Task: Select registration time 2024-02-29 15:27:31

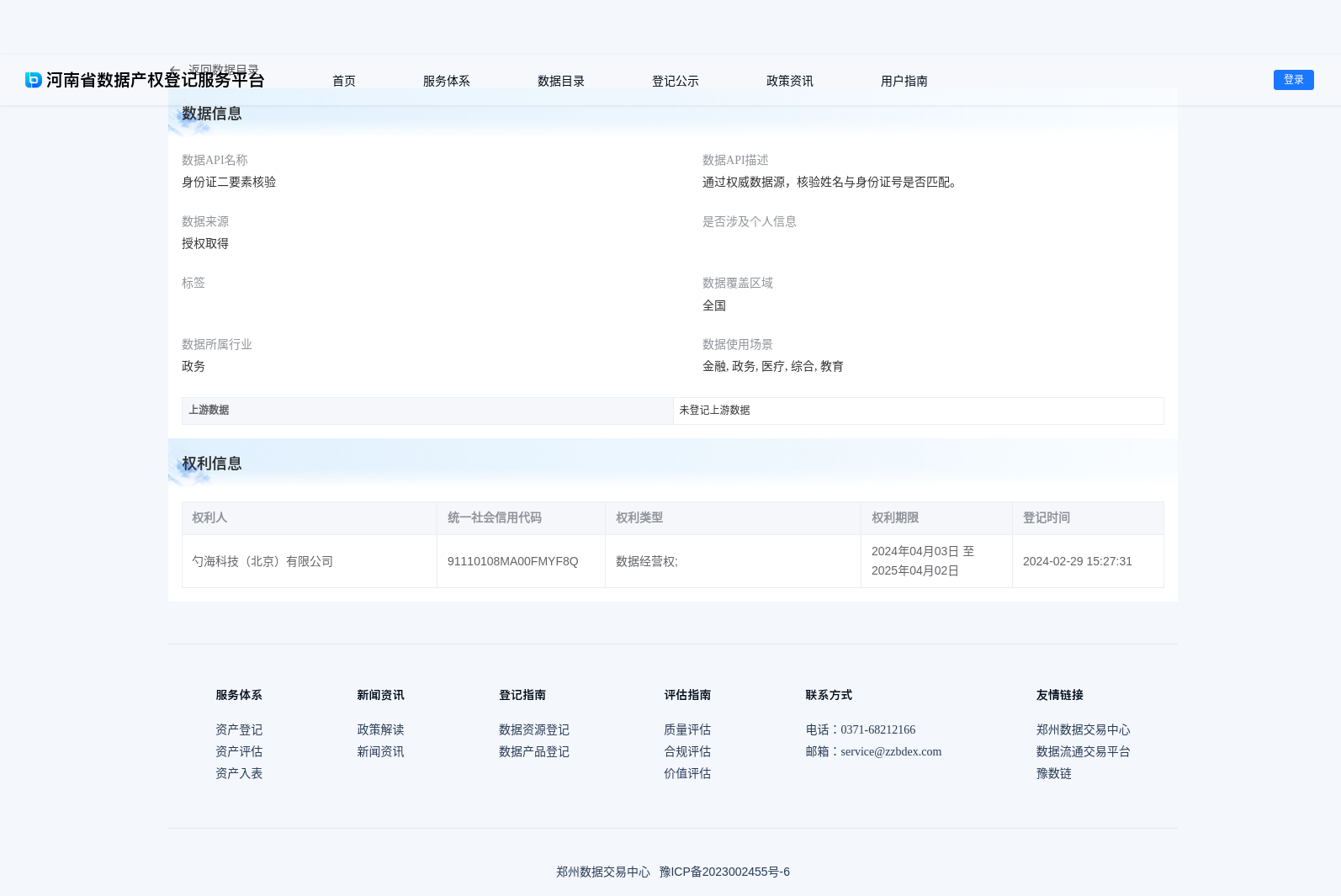Action: [x=1078, y=561]
